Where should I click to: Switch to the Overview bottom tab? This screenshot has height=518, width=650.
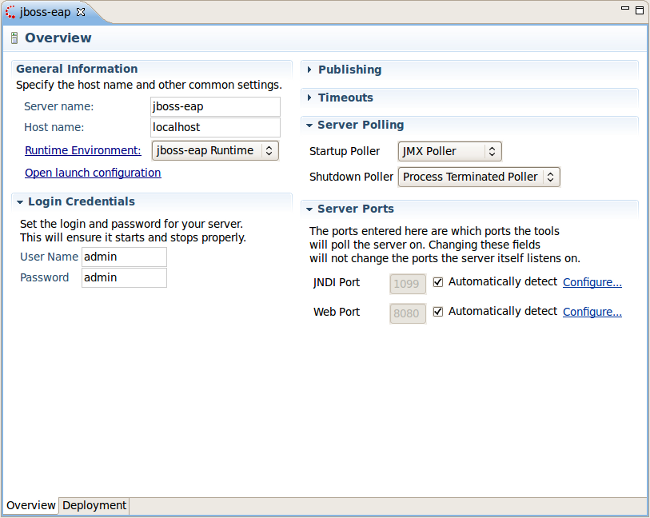[31, 505]
